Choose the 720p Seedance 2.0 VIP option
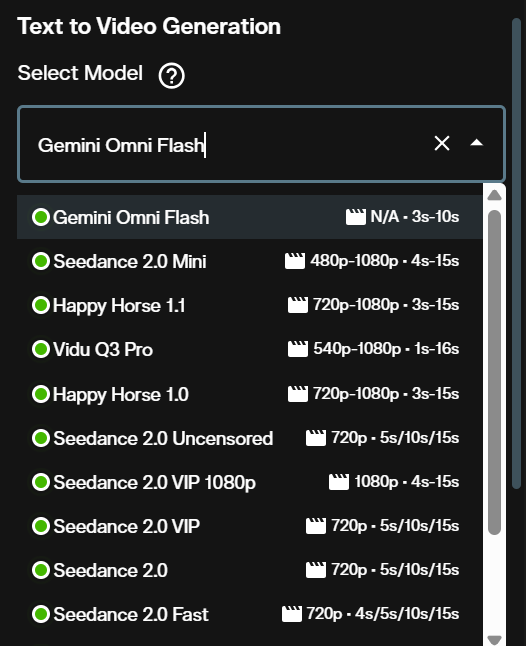This screenshot has height=646, width=526. 250,526
